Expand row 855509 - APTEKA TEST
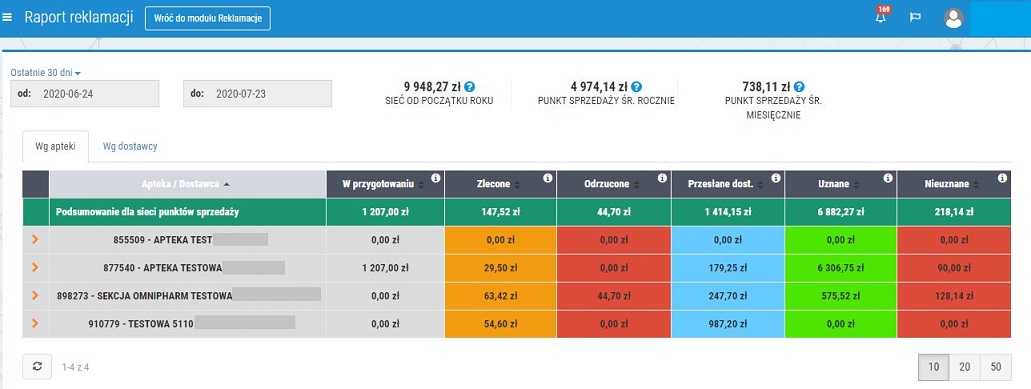Viewport: 1031px width, 389px height. [x=36, y=240]
